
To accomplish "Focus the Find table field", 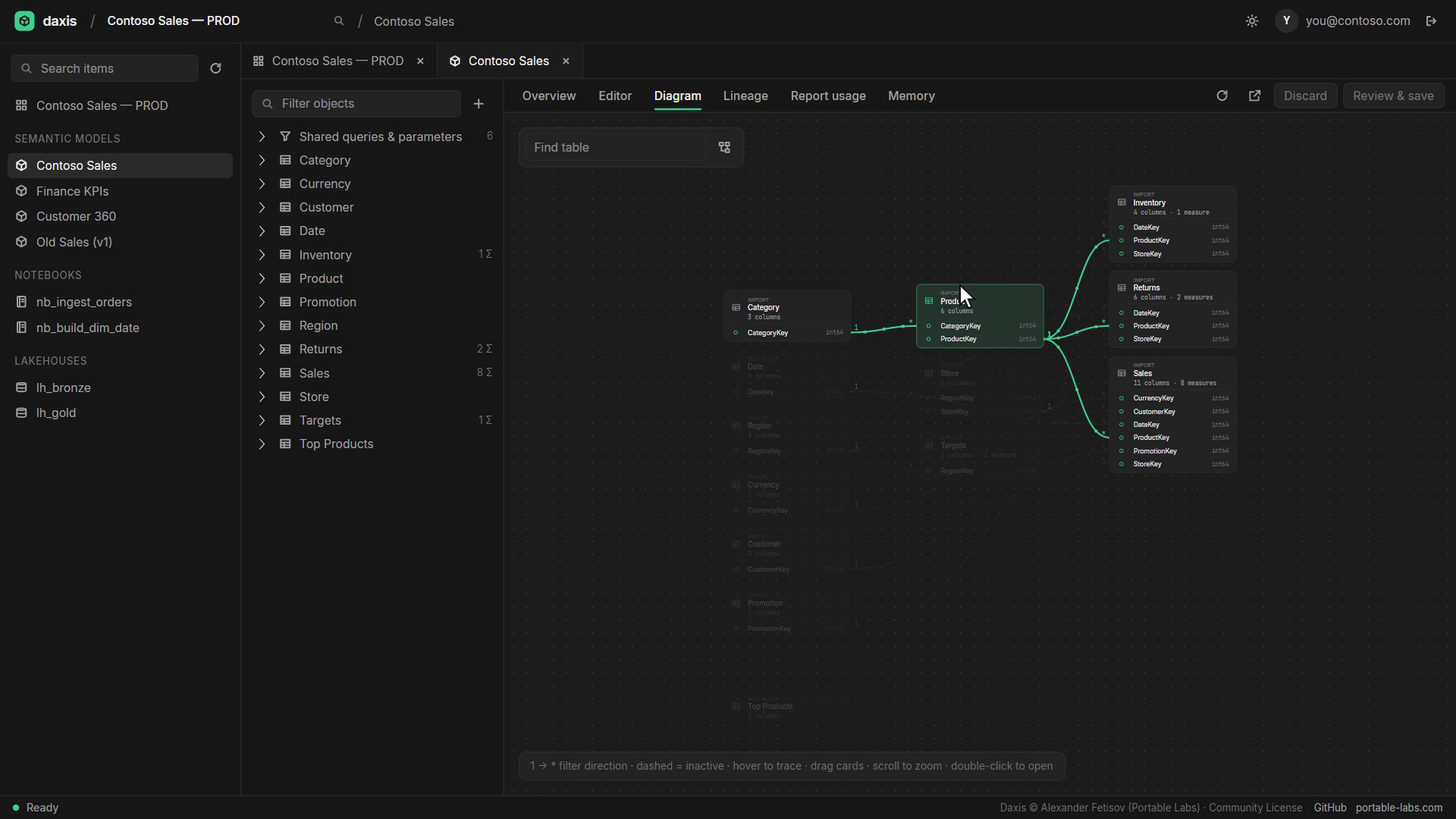I will click(616, 148).
